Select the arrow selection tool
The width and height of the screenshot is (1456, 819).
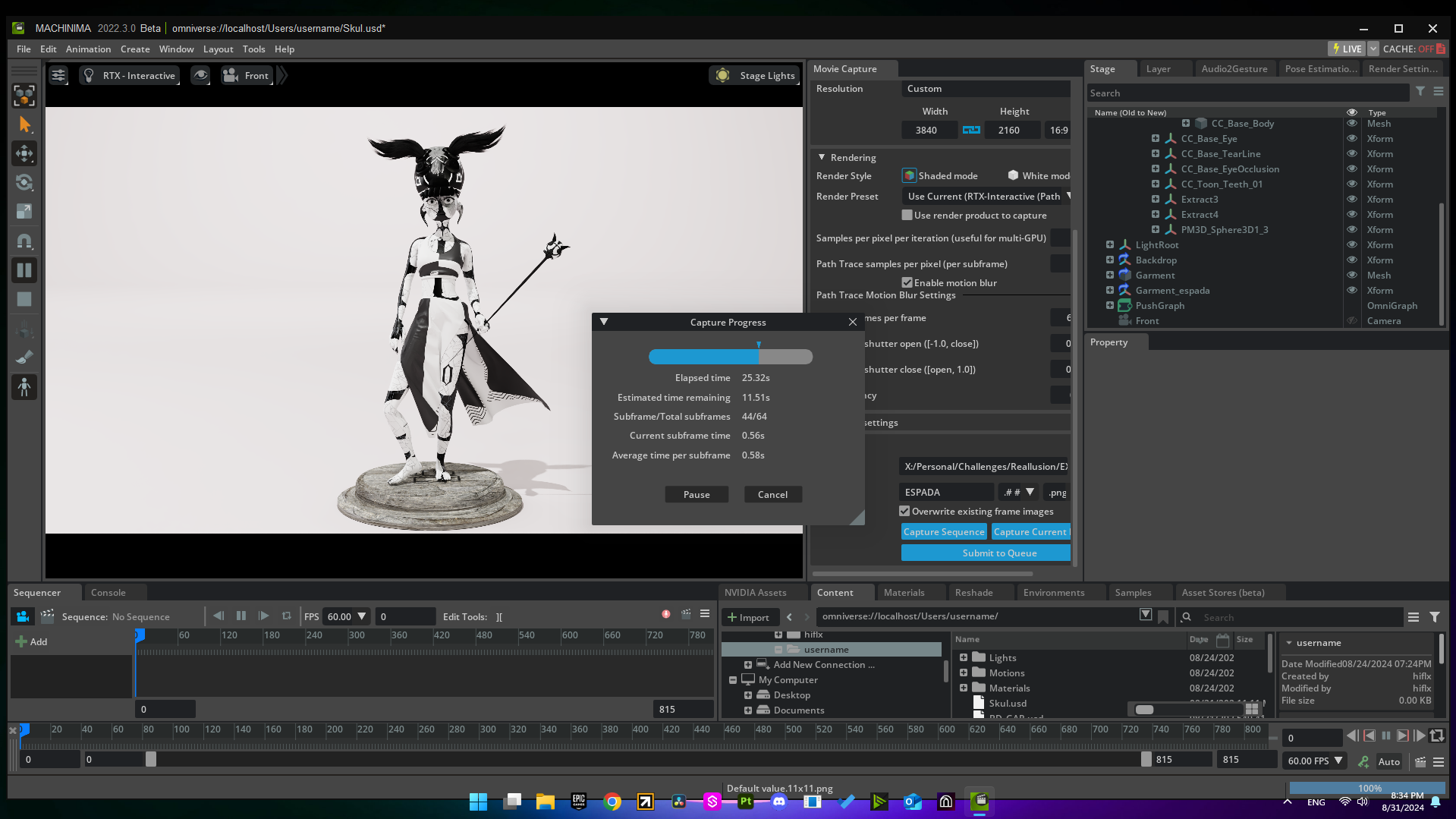click(24, 124)
